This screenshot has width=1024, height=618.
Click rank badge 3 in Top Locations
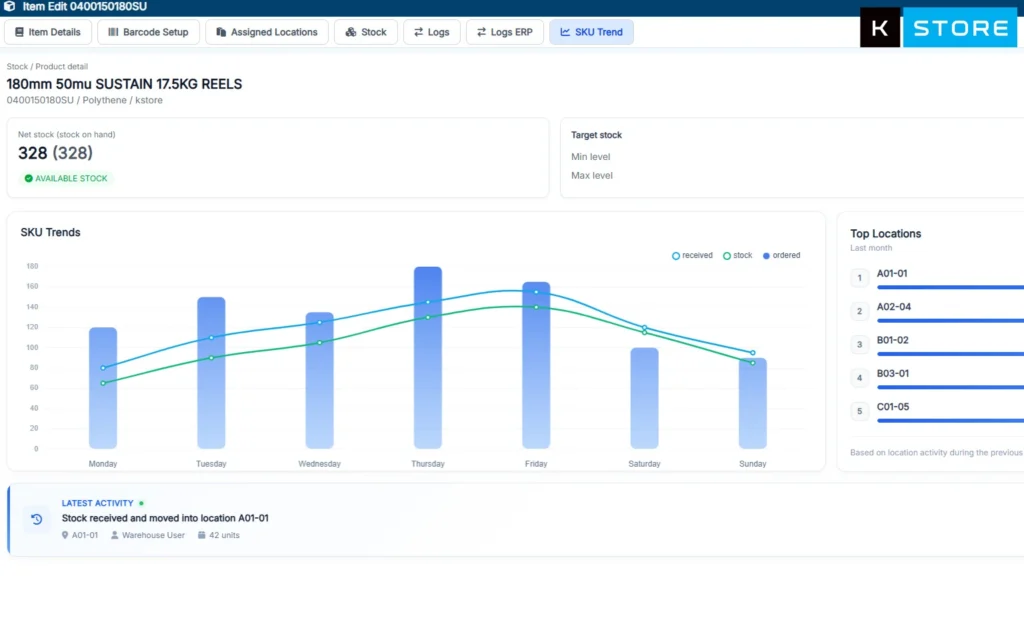[859, 345]
